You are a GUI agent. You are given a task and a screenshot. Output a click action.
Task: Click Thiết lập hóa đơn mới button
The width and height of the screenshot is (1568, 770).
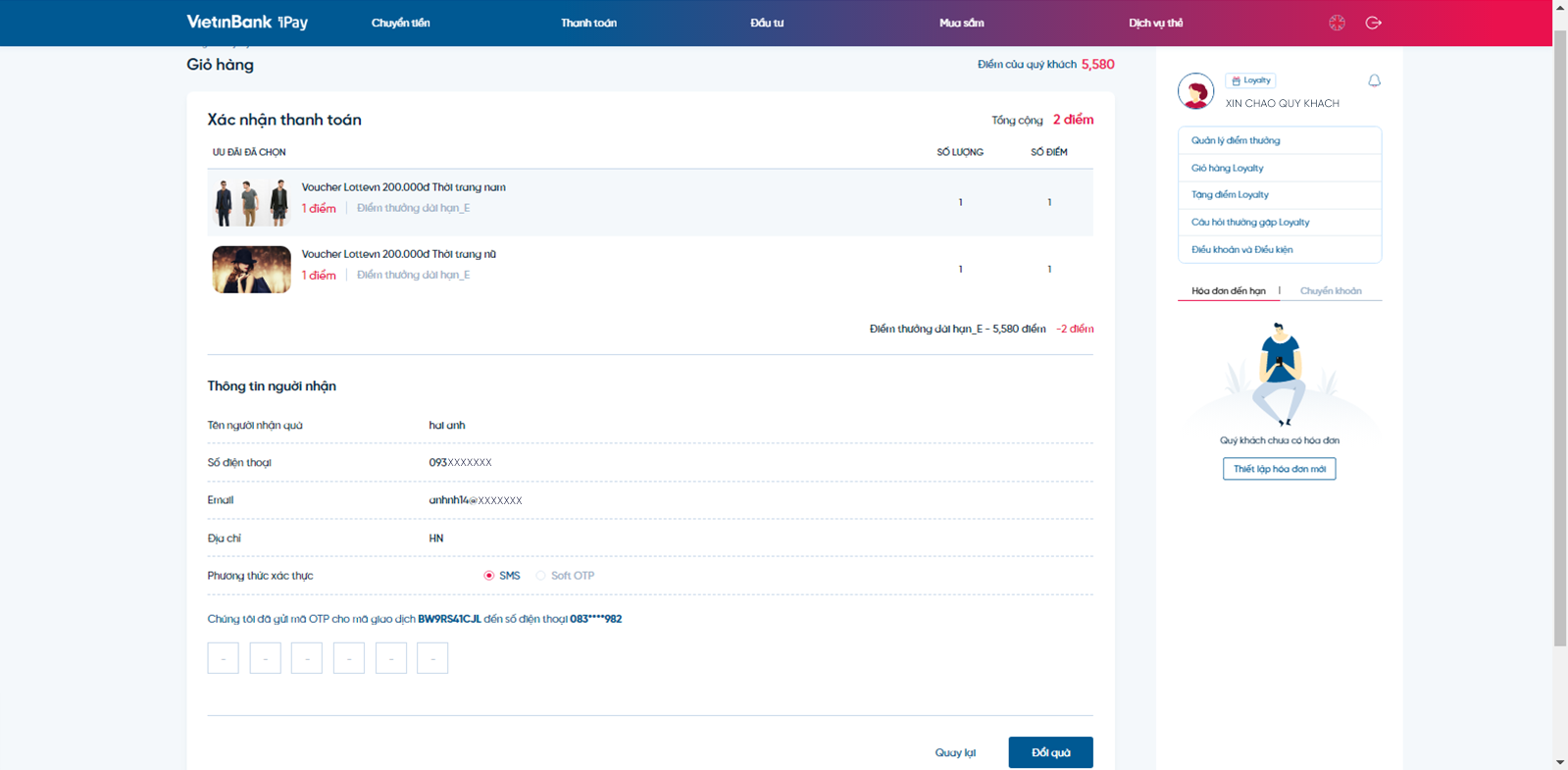(x=1279, y=469)
